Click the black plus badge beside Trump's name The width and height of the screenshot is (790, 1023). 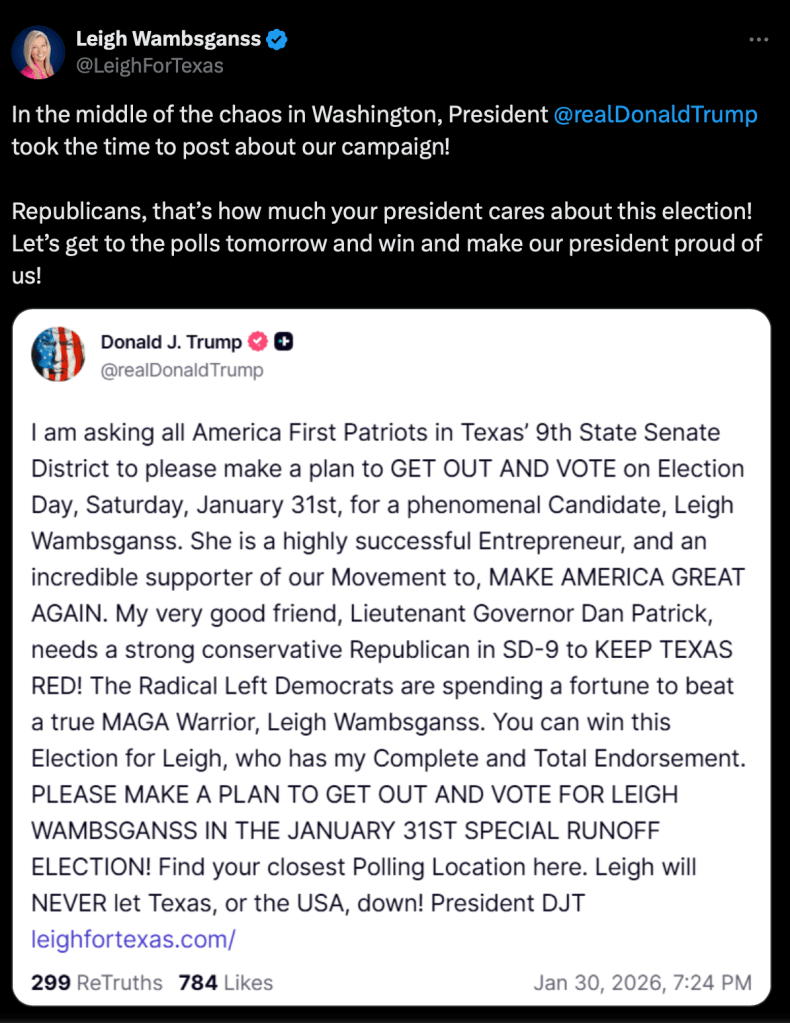click(x=283, y=342)
